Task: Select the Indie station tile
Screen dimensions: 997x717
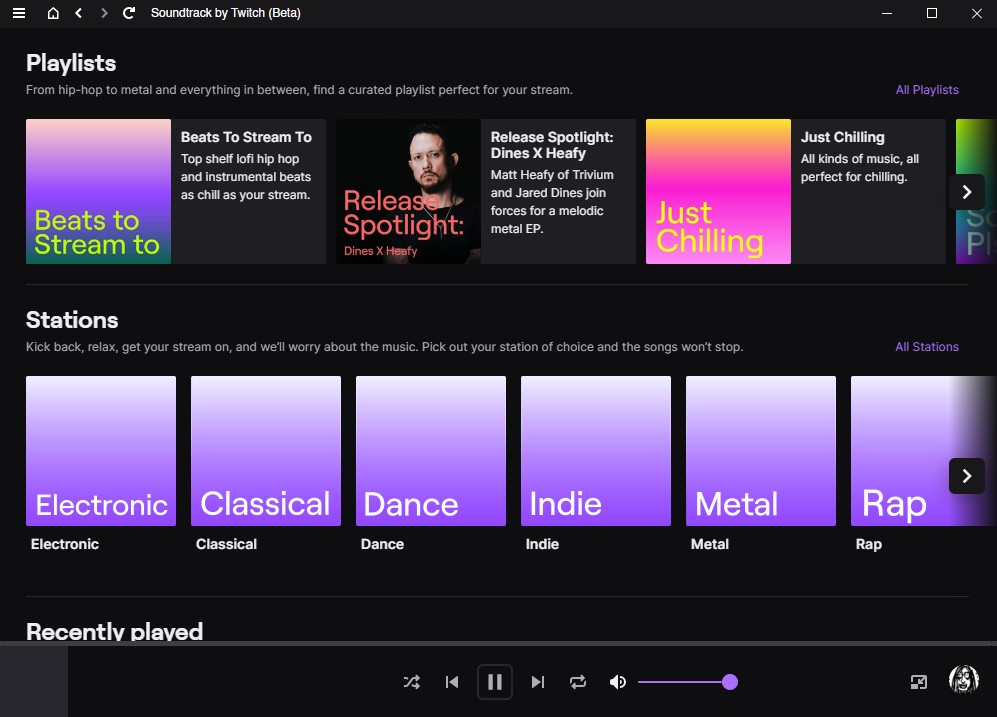Action: 596,451
